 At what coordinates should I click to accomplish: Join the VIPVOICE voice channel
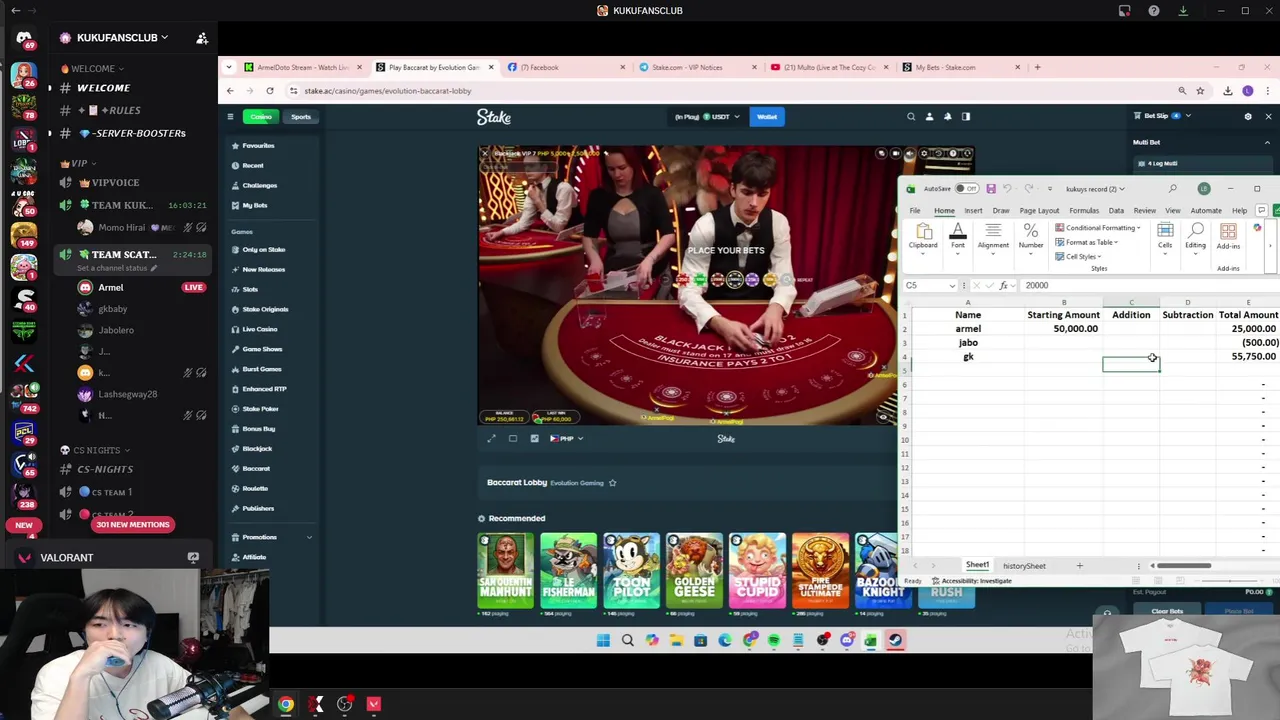(x=115, y=182)
